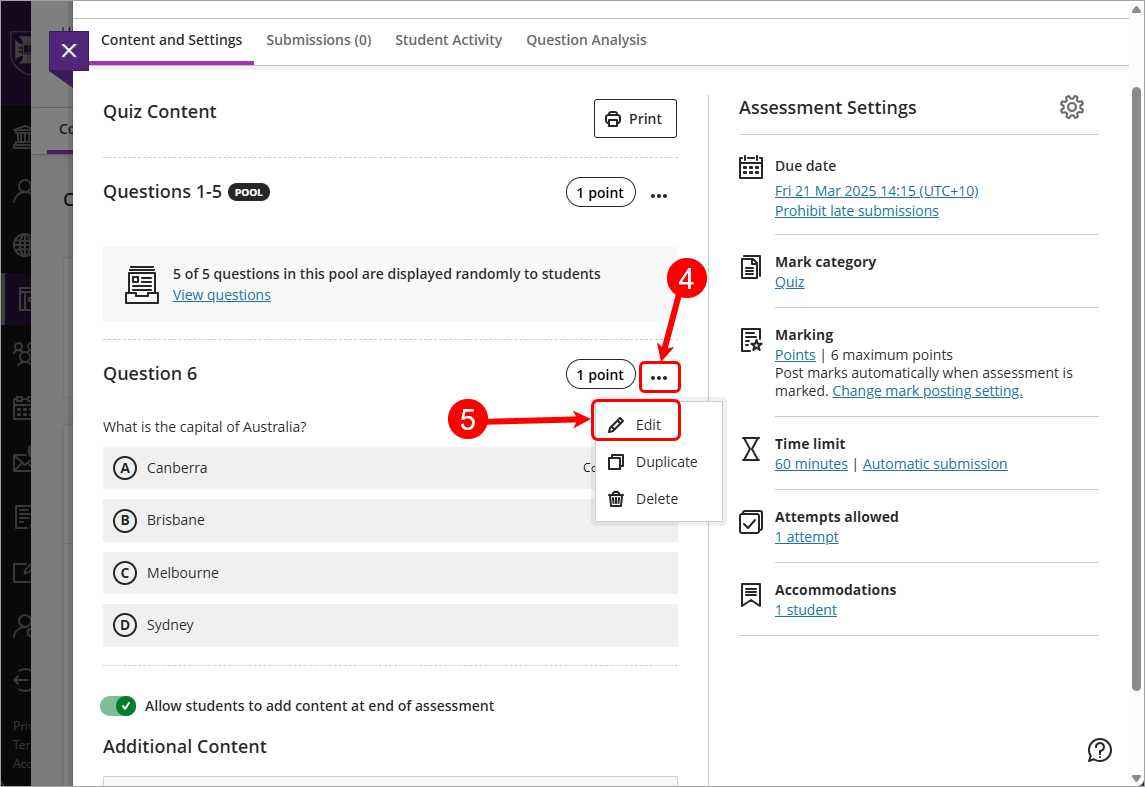Switch to the Submissions (0) tab

point(318,40)
